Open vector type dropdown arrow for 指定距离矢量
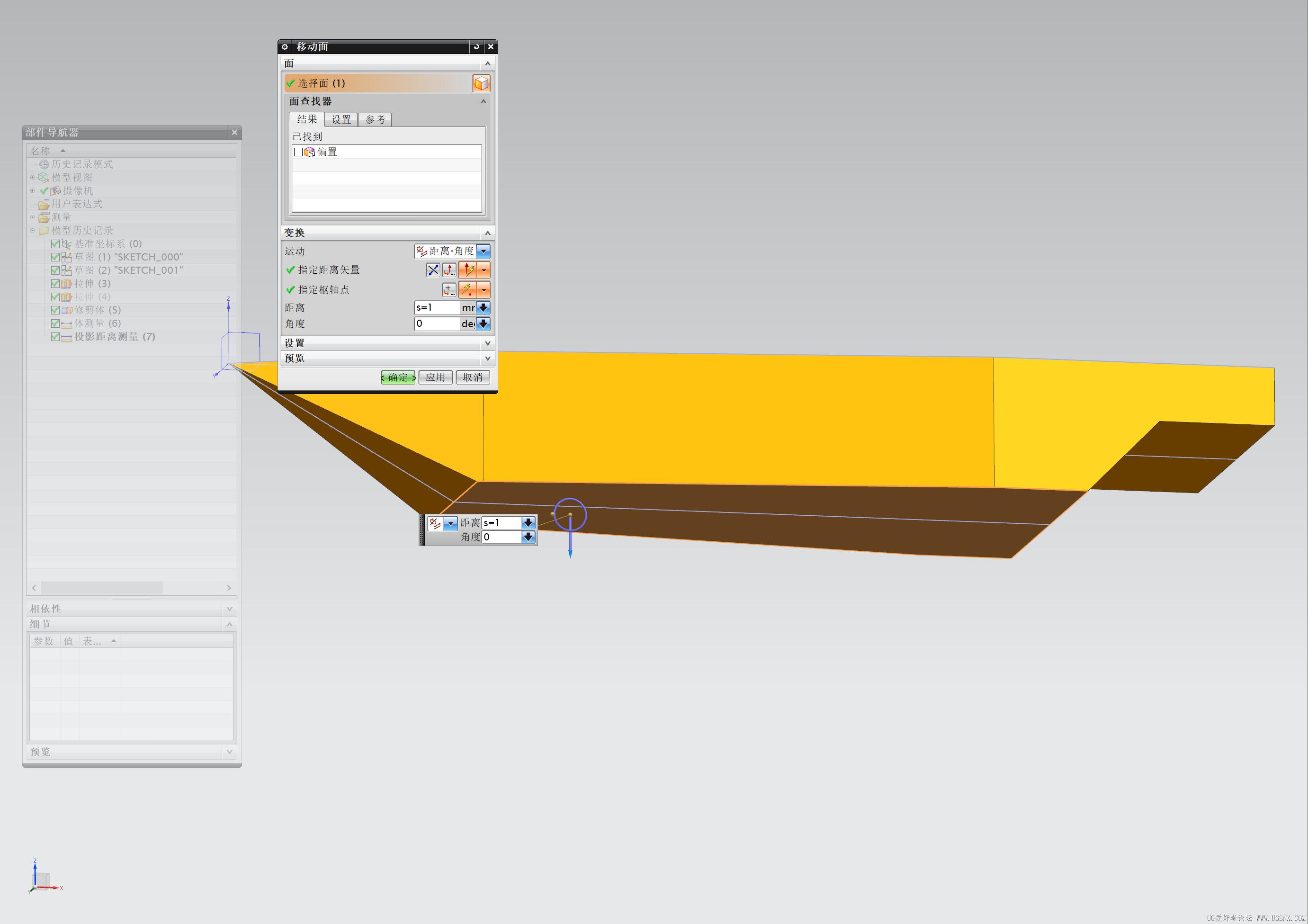The image size is (1308, 924). (x=484, y=270)
